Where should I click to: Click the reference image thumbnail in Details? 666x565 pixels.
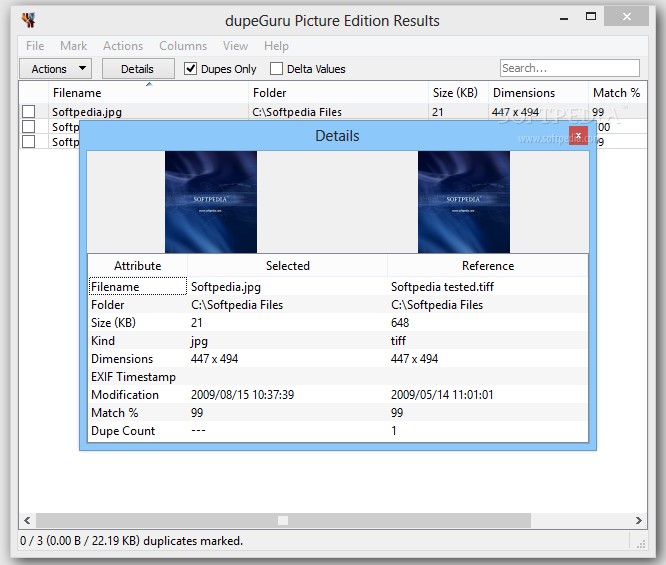coord(464,202)
